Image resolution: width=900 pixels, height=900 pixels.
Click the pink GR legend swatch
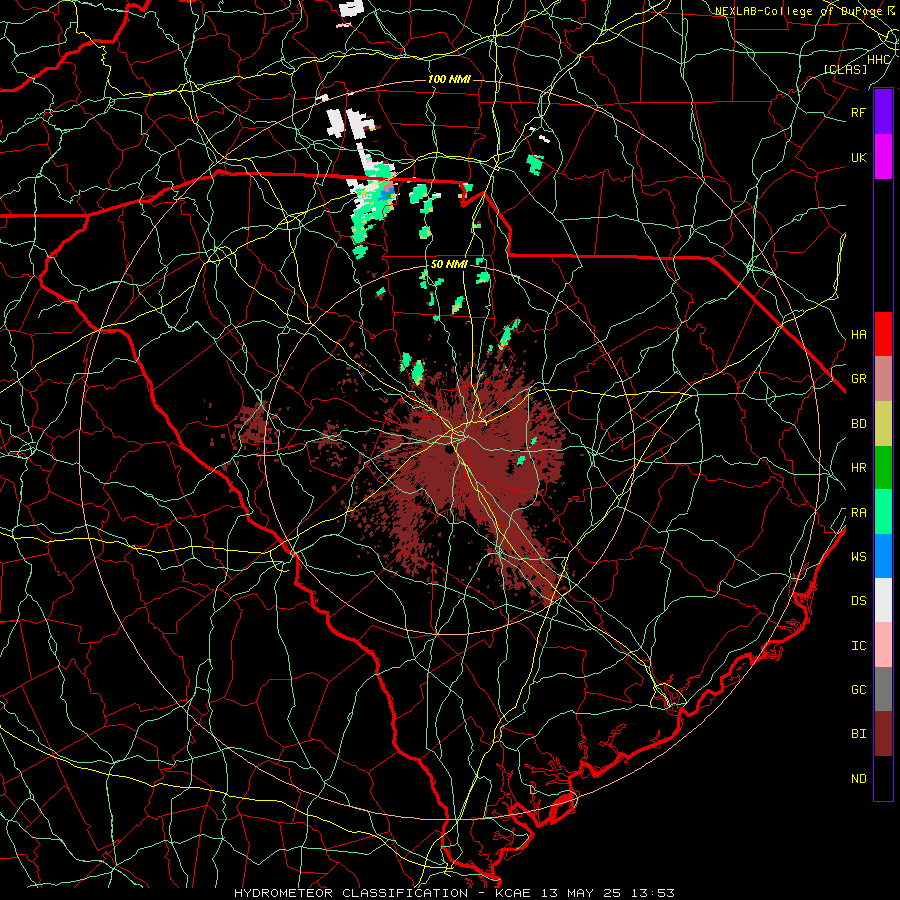pyautogui.click(x=883, y=378)
